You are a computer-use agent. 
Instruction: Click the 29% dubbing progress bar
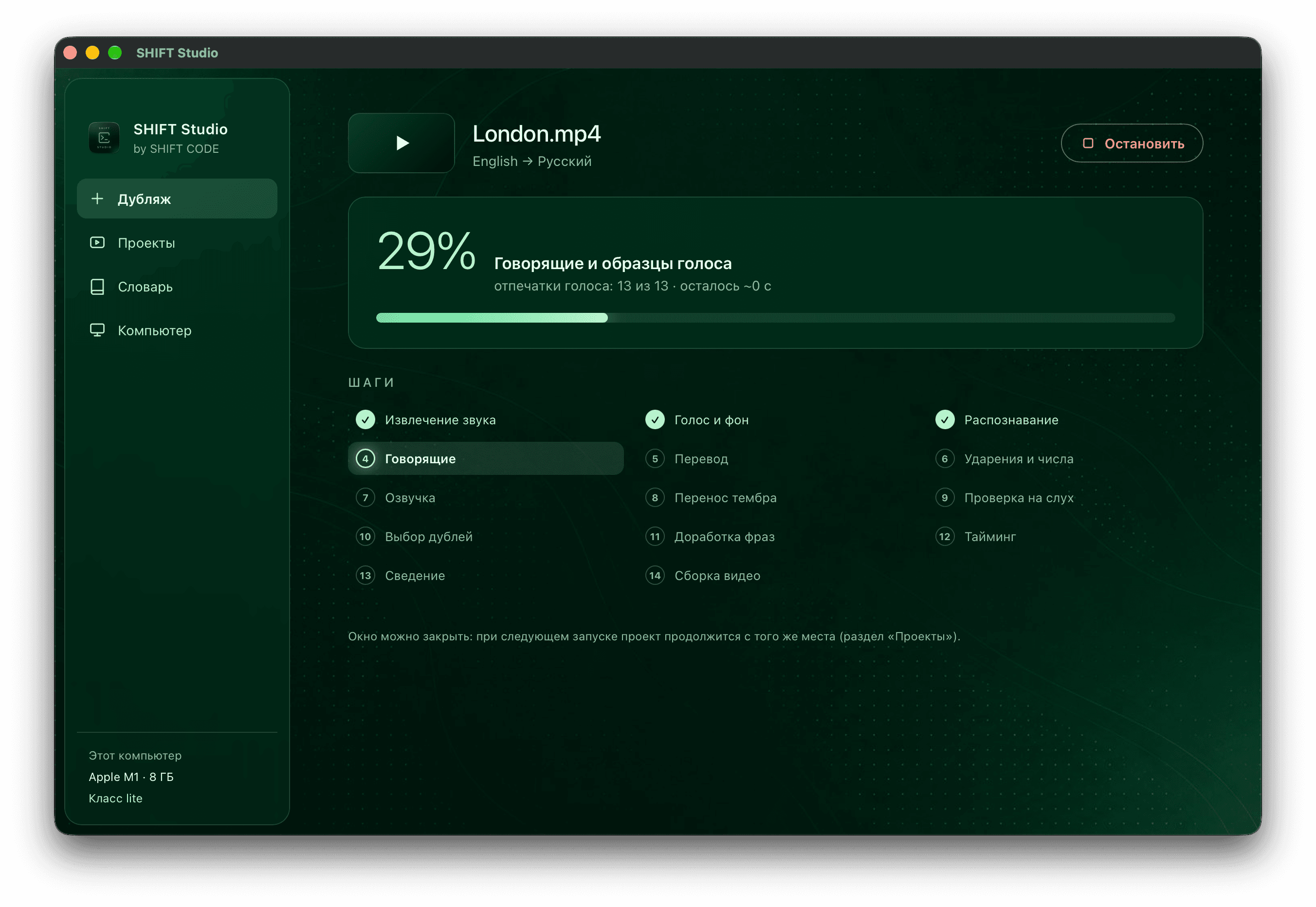coord(775,318)
